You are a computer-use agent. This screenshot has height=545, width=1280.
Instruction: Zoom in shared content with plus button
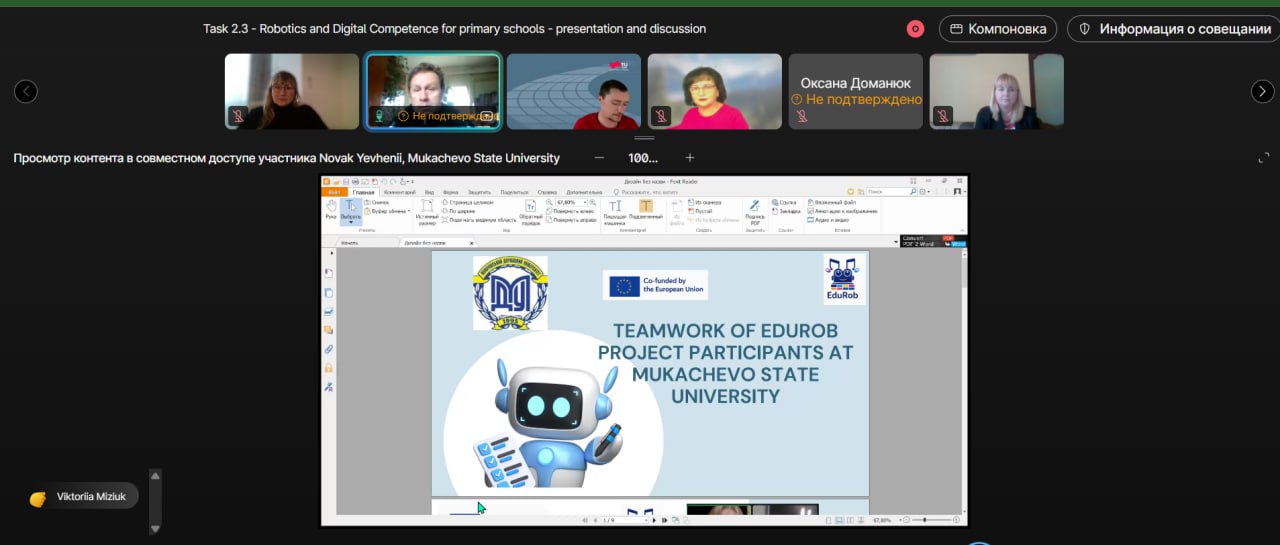pyautogui.click(x=689, y=158)
